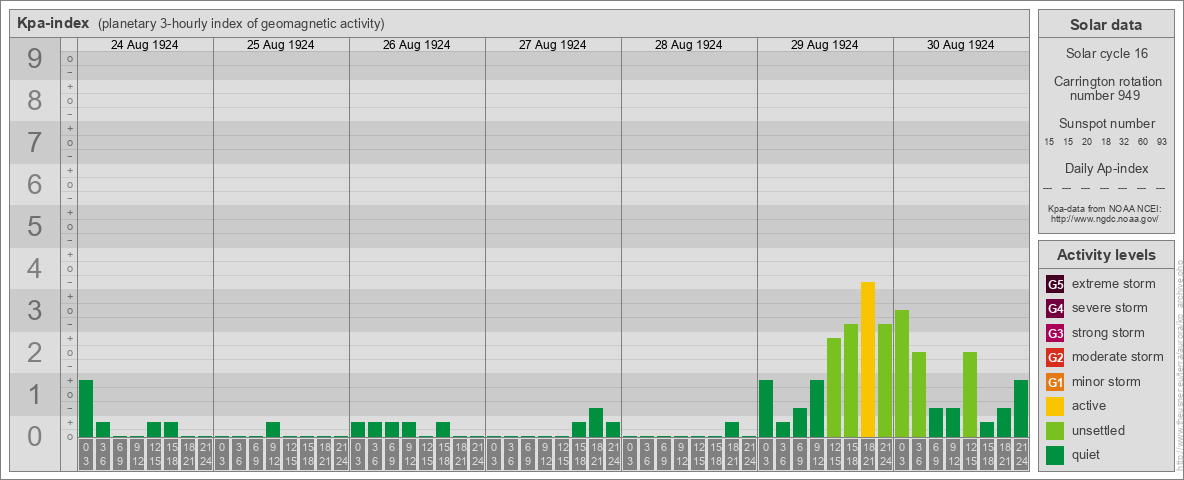1184x480 pixels.
Task: Click the 9-12 bar on 25 Aug 1924
Action: click(x=273, y=429)
